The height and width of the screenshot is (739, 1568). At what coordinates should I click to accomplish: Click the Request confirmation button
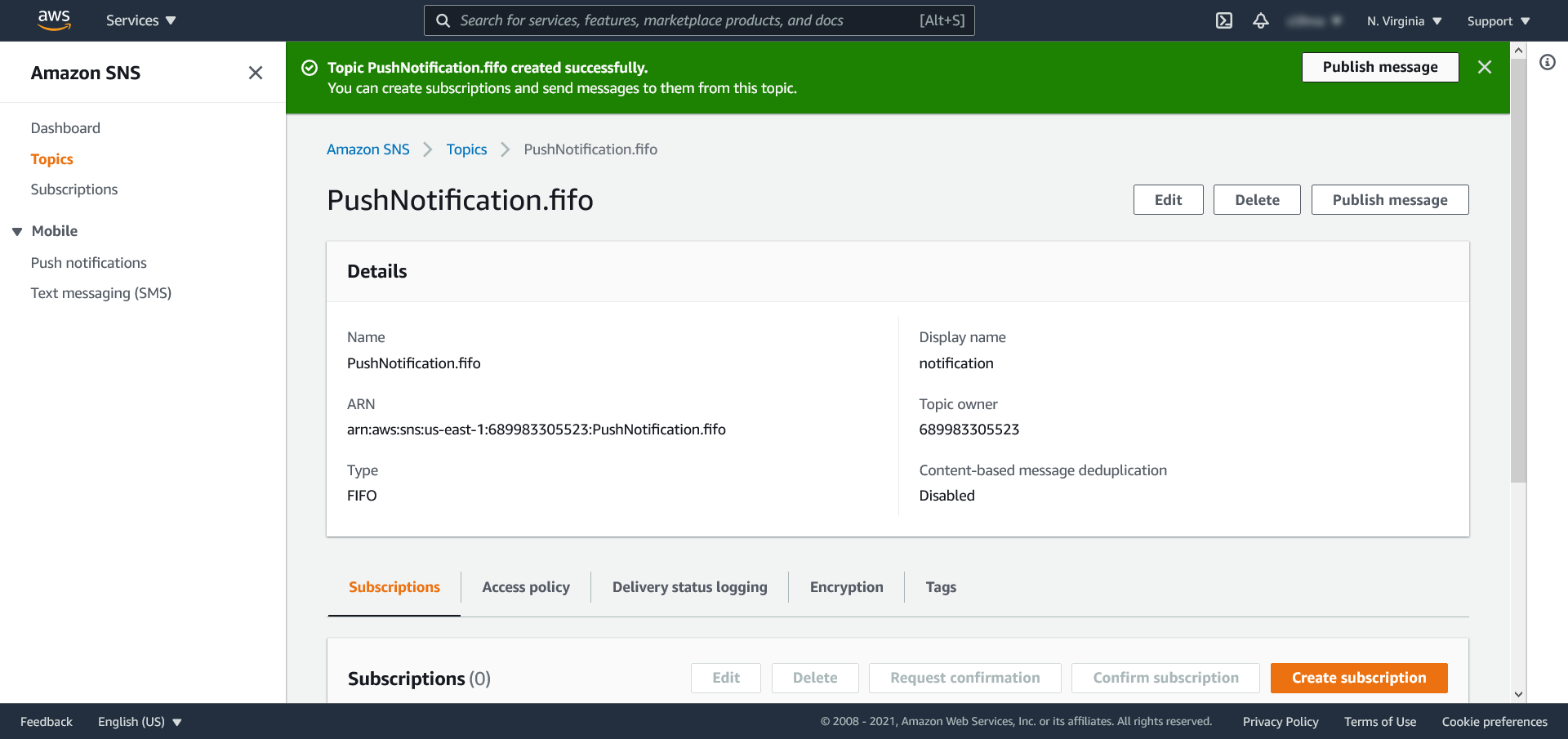coord(965,678)
